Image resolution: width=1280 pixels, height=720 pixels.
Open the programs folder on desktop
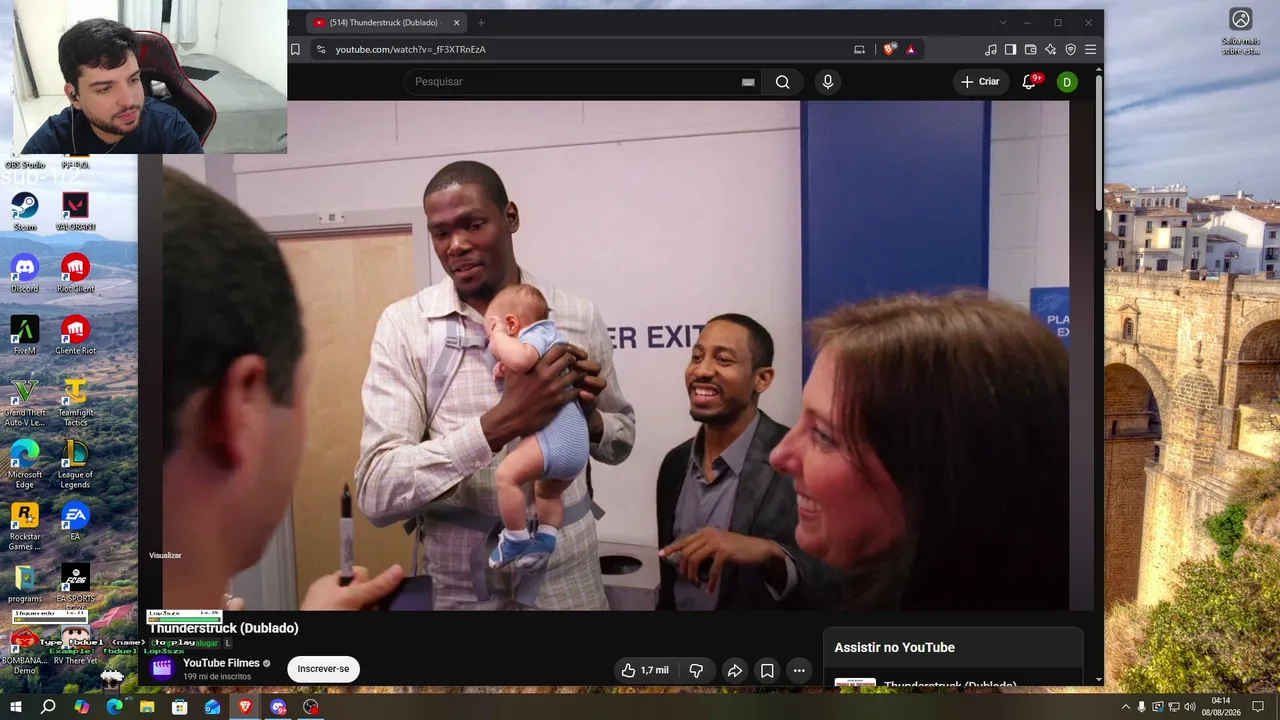[x=25, y=583]
